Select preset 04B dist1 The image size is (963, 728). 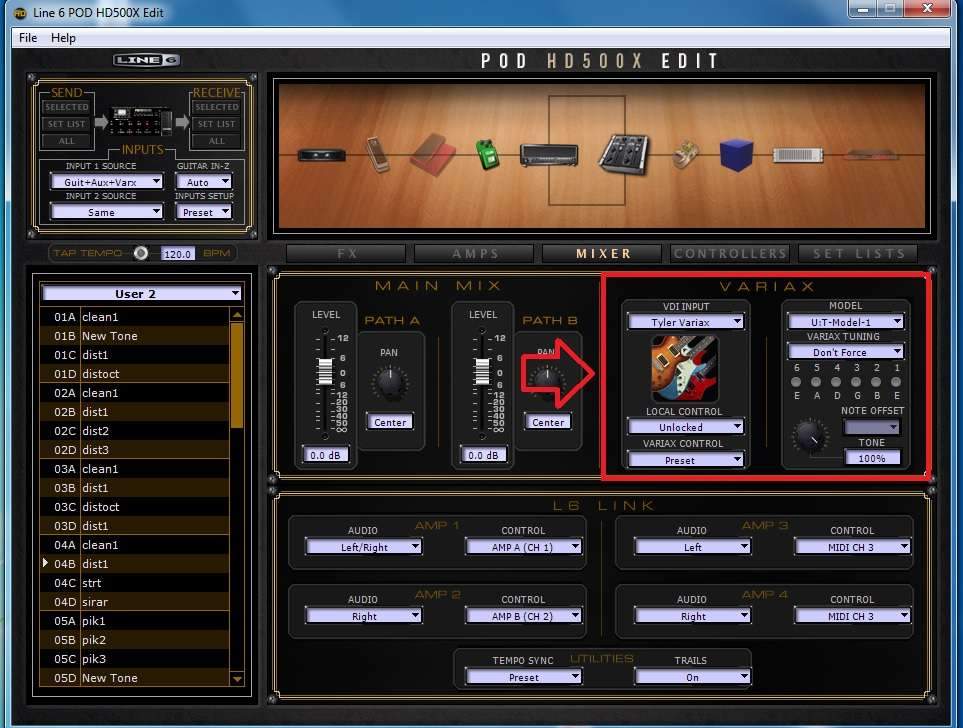coord(135,563)
